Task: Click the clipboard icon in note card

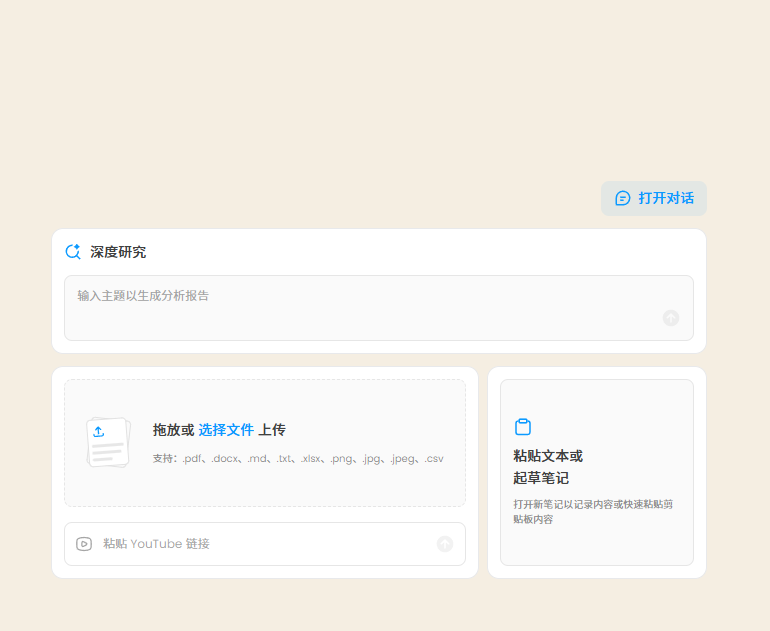Action: (x=523, y=427)
